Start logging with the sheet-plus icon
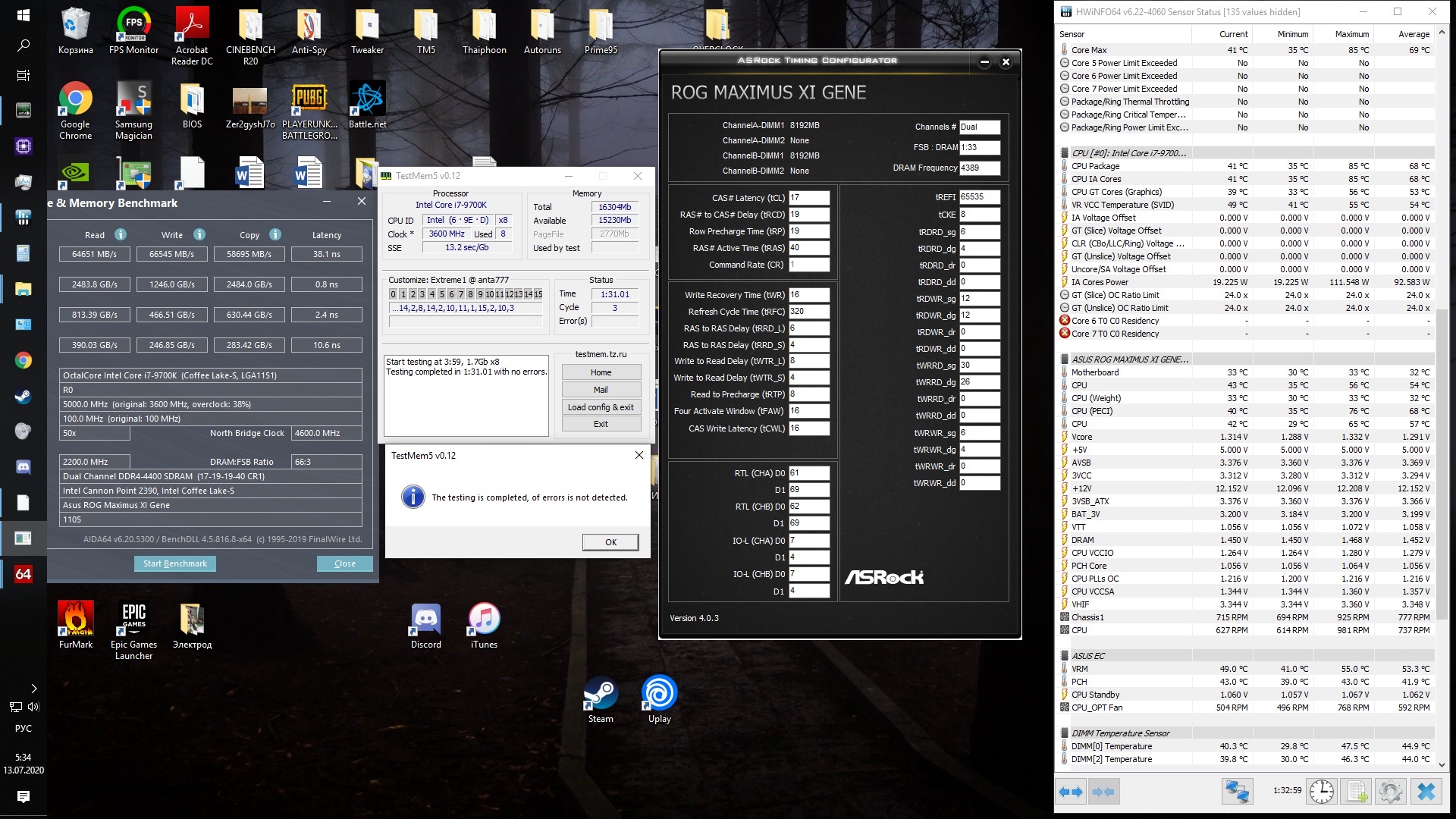Screen dimensions: 1456x819 pos(1357,792)
